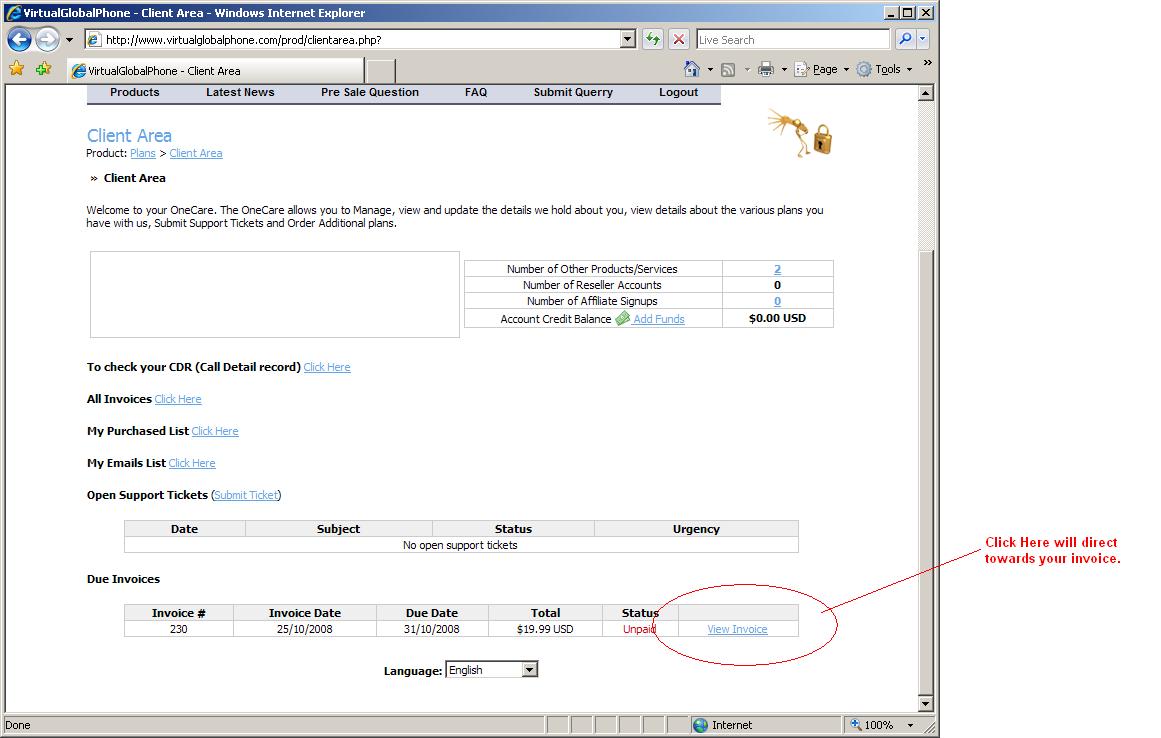Click the Refresh page icon

tap(652, 39)
